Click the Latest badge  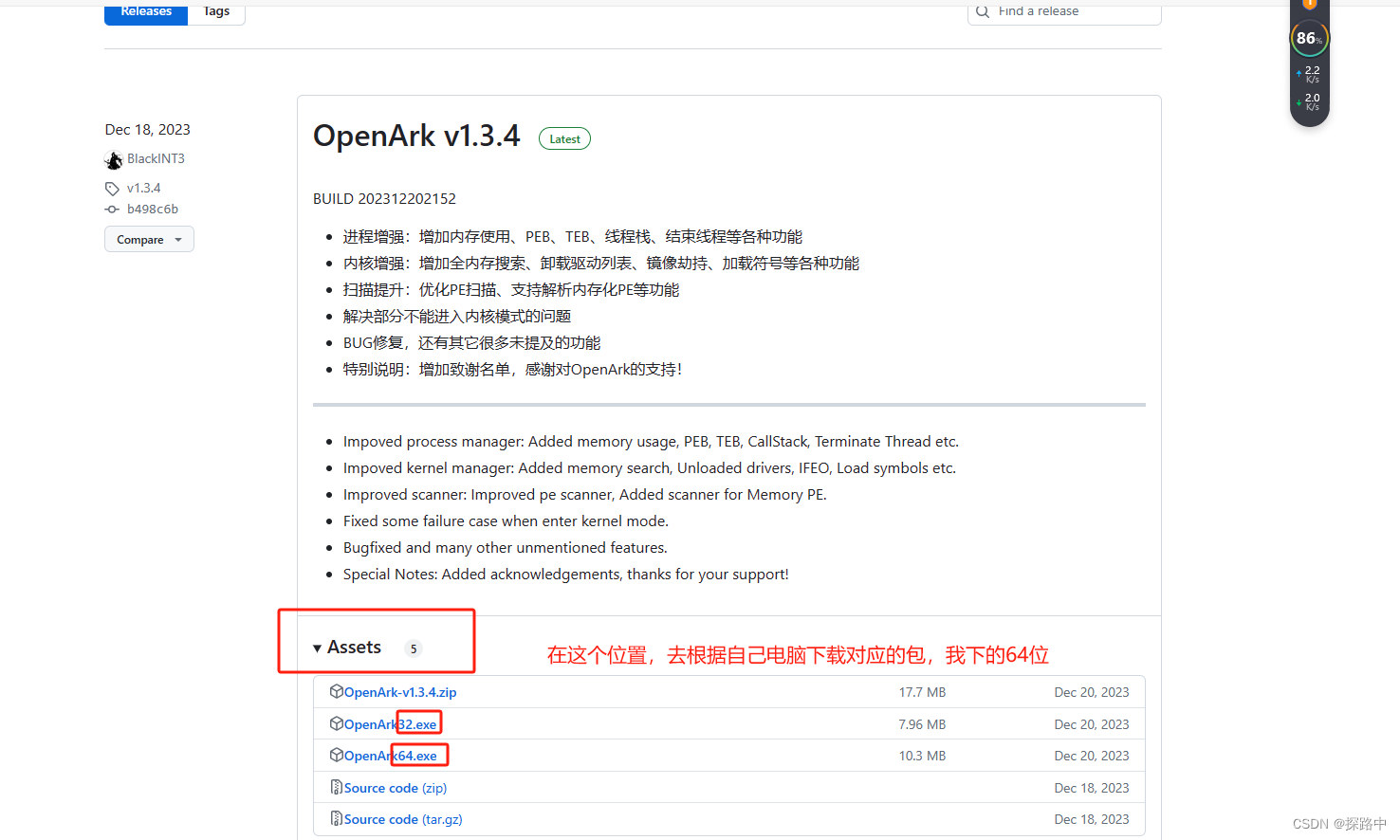tap(564, 138)
